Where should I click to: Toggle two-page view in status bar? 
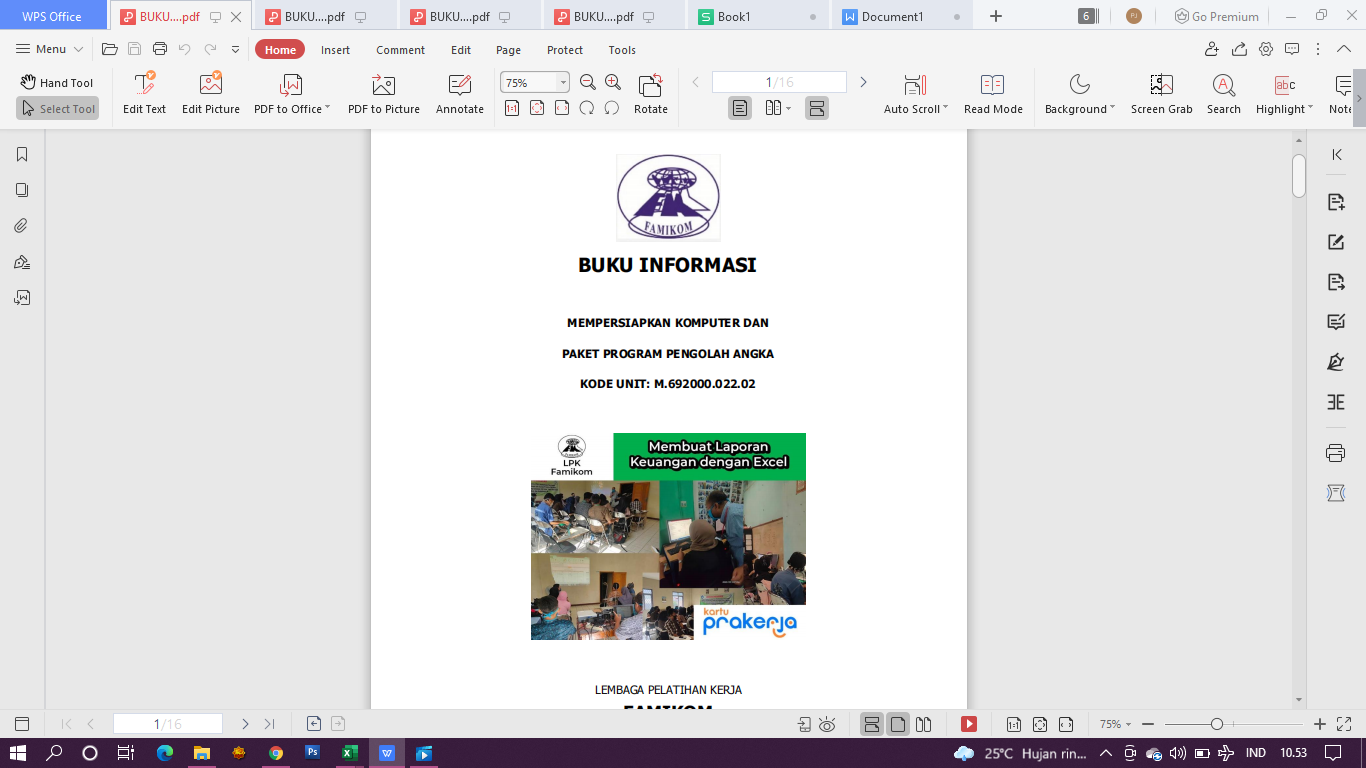coord(924,724)
